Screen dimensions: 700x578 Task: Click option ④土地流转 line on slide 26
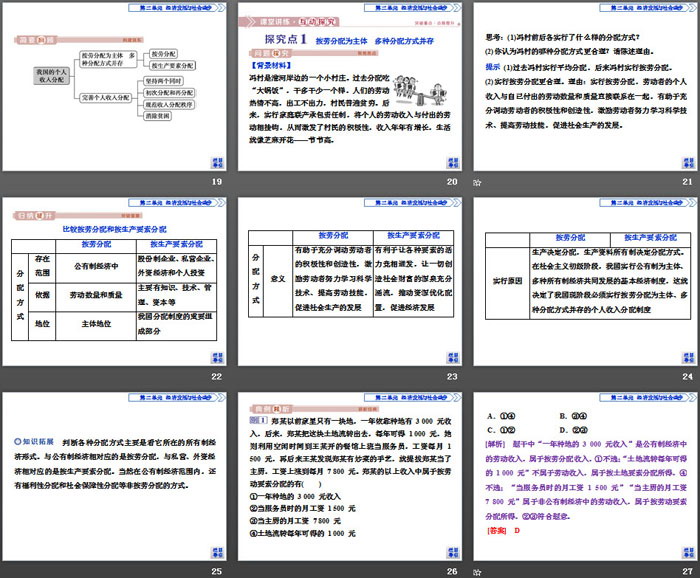(x=303, y=533)
